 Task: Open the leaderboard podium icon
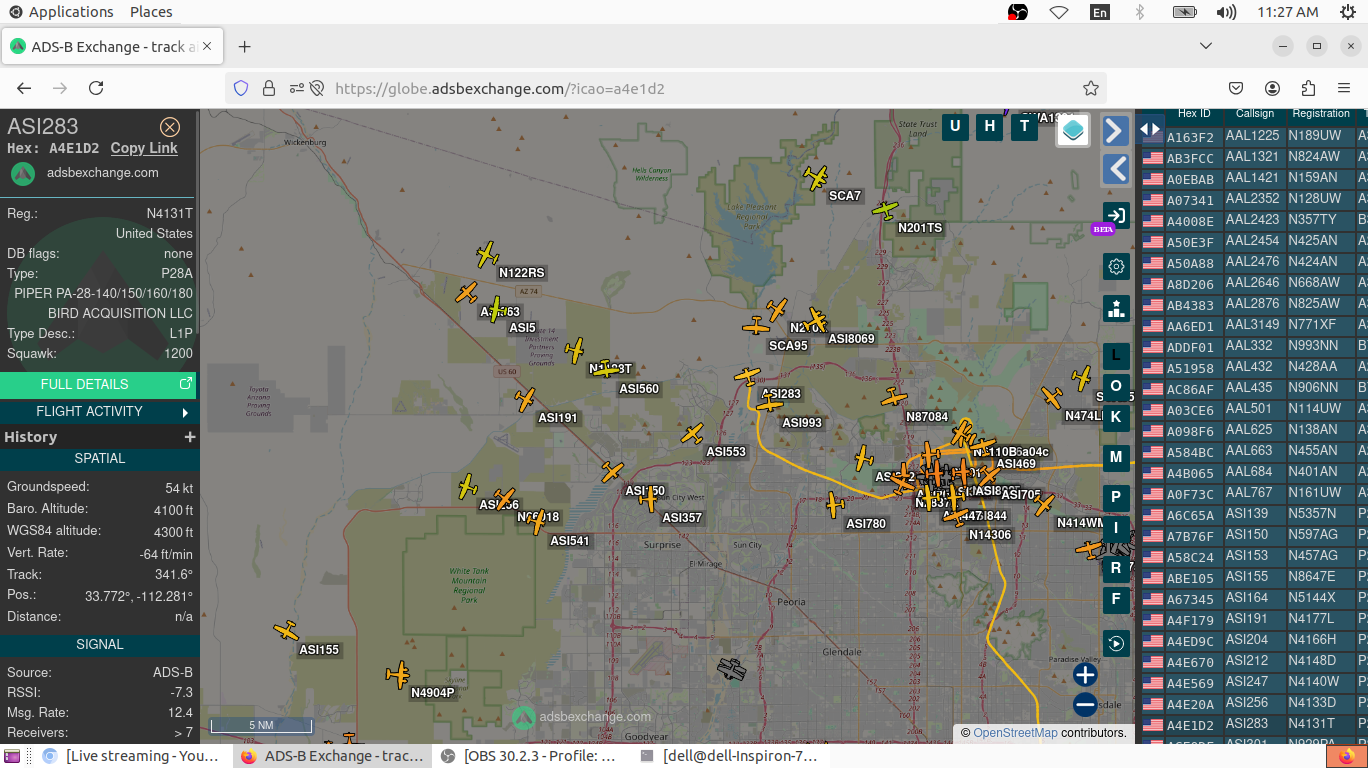pos(1117,308)
